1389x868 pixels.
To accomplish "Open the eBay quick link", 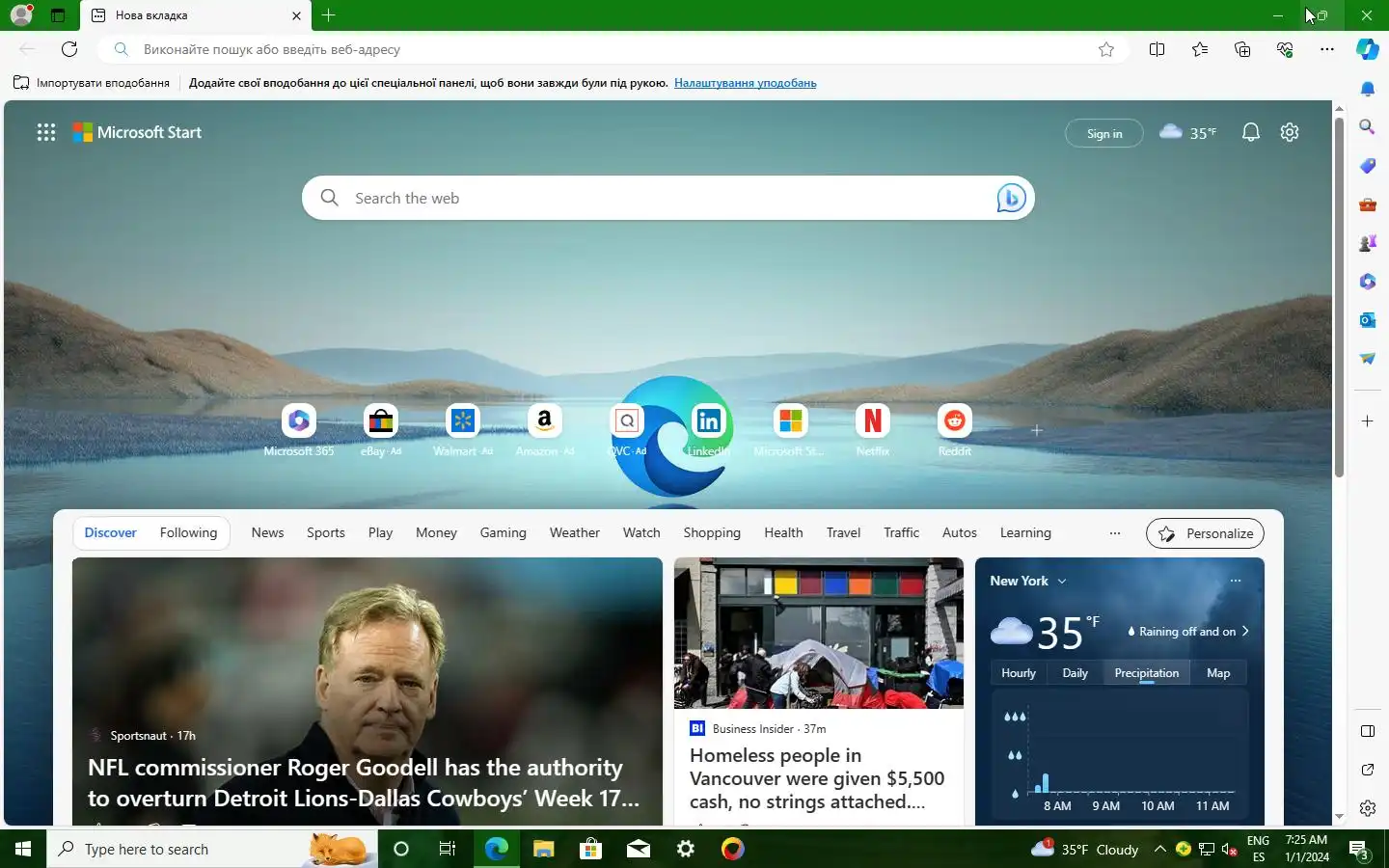I will [x=381, y=430].
